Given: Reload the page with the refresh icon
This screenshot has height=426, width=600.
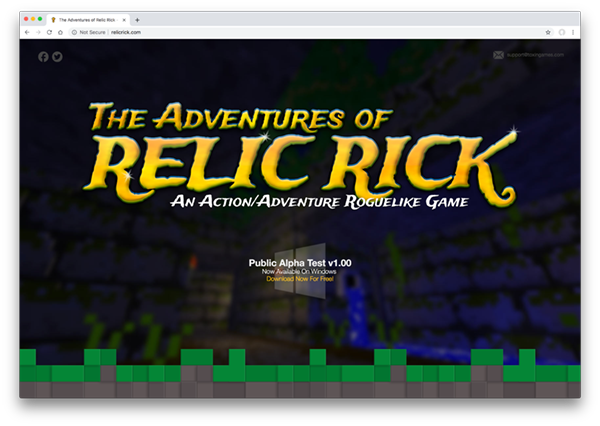Looking at the screenshot, I should point(49,32).
